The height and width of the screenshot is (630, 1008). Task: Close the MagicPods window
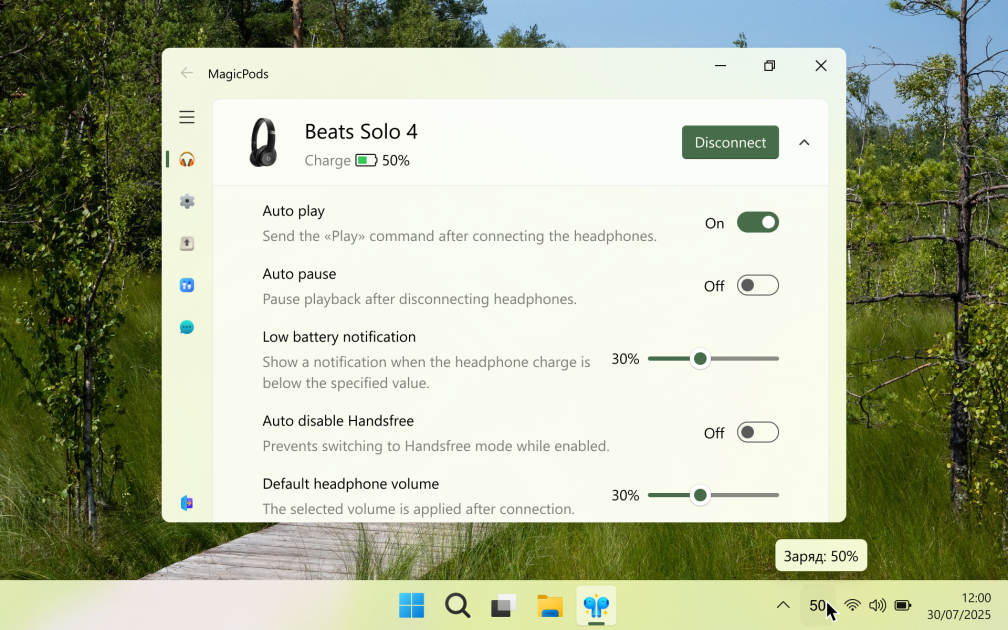820,66
